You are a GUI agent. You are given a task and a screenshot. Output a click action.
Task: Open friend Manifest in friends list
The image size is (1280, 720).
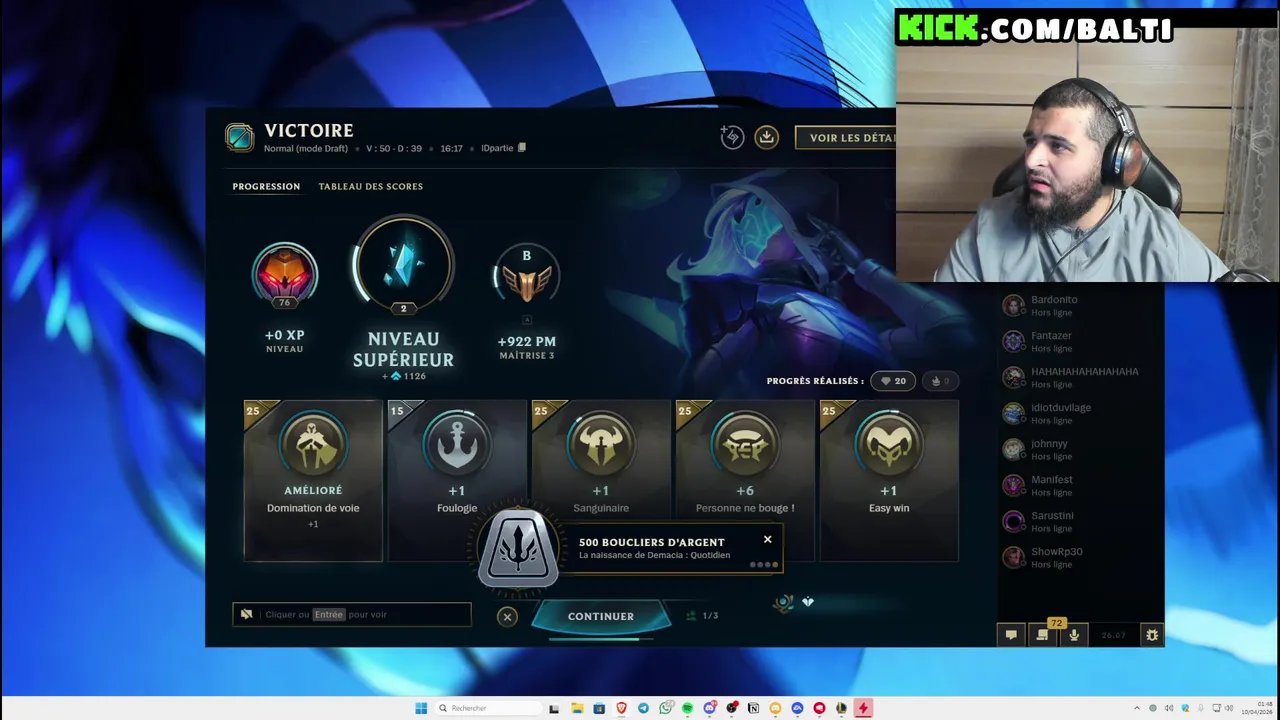pos(1081,485)
